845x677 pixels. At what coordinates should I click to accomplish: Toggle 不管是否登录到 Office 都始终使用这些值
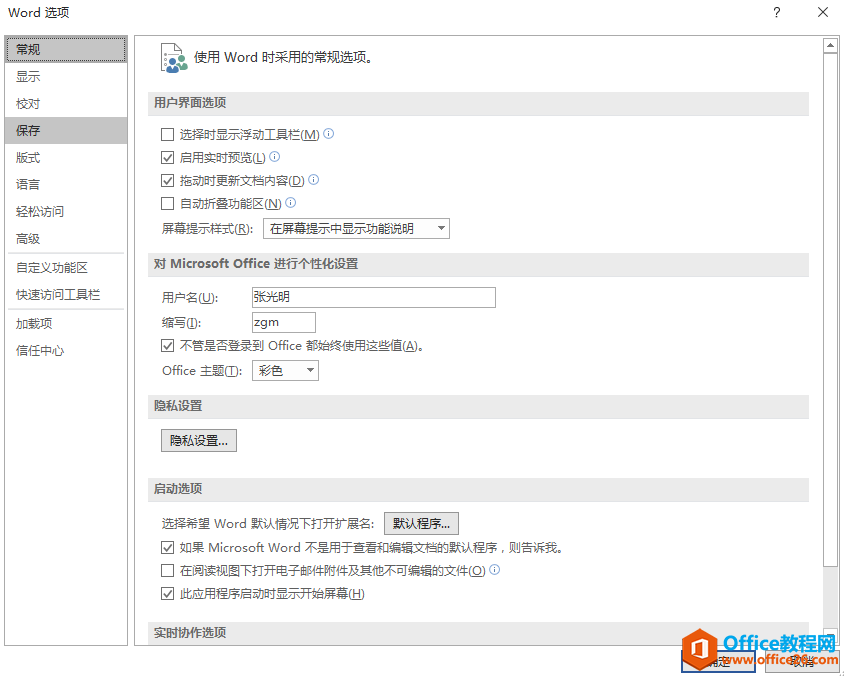point(168,346)
